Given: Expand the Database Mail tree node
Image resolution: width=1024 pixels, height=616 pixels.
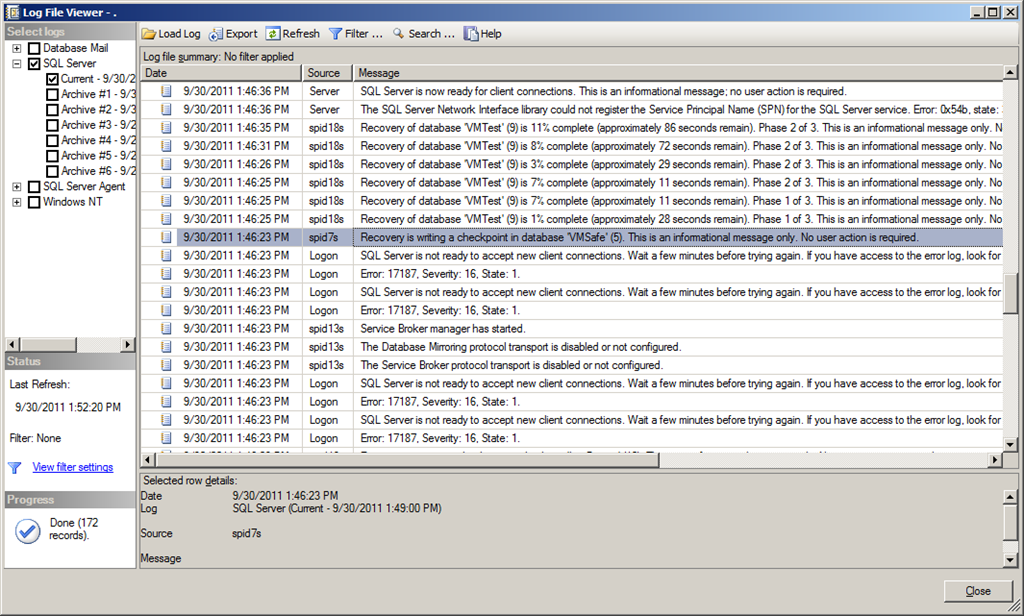Looking at the screenshot, I should (16, 48).
